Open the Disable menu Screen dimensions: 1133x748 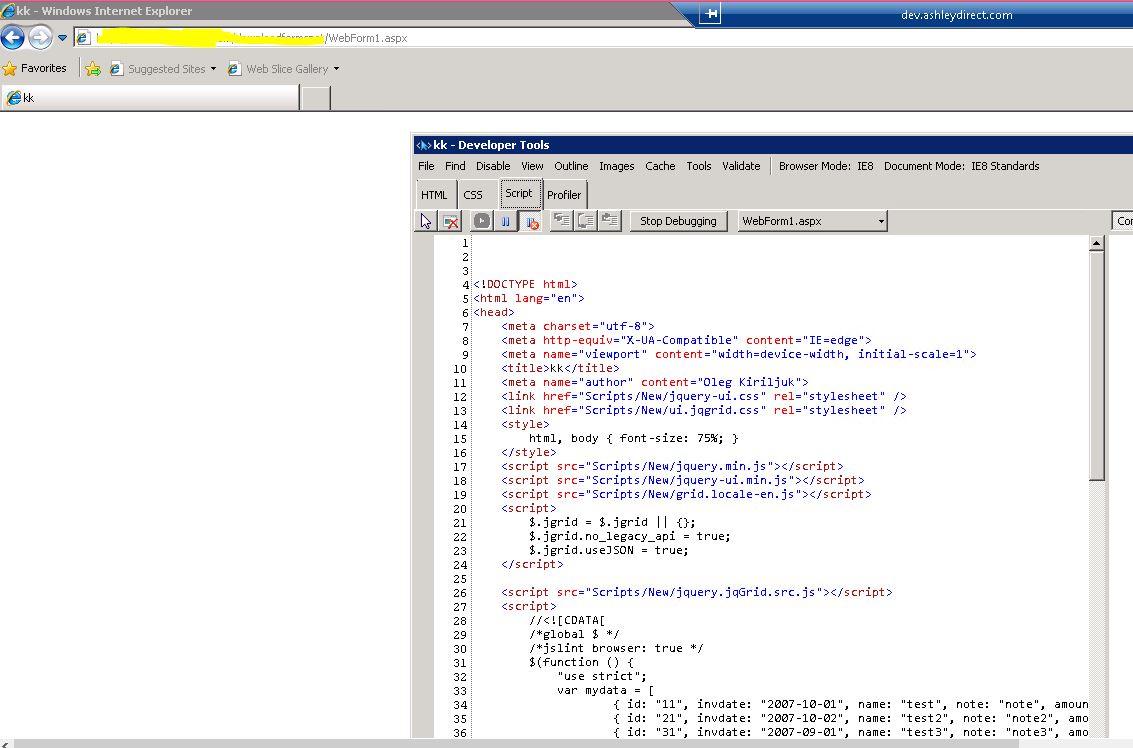click(493, 166)
